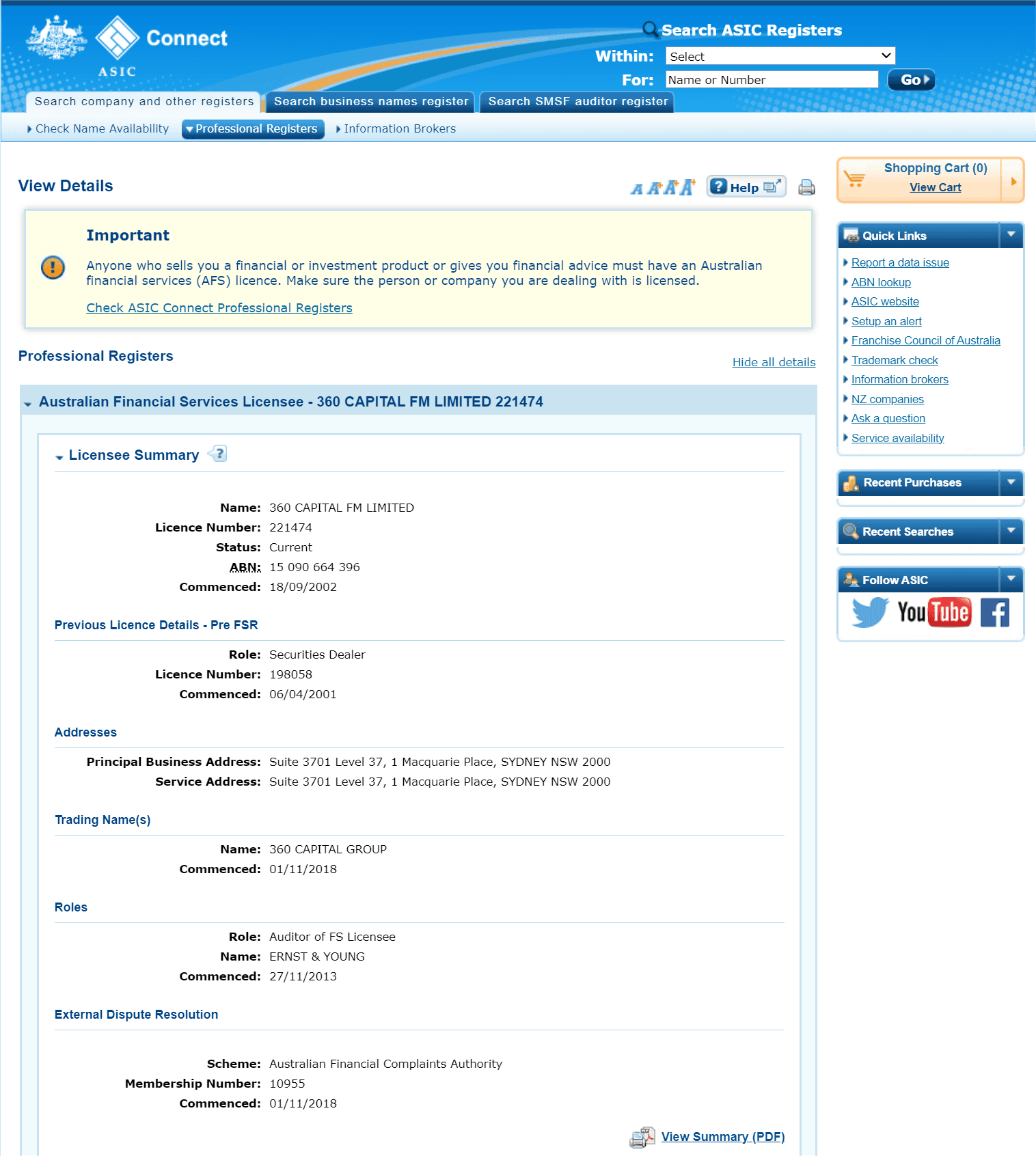Click the Quick Links panel icon
1036x1156 pixels.
click(x=851, y=235)
